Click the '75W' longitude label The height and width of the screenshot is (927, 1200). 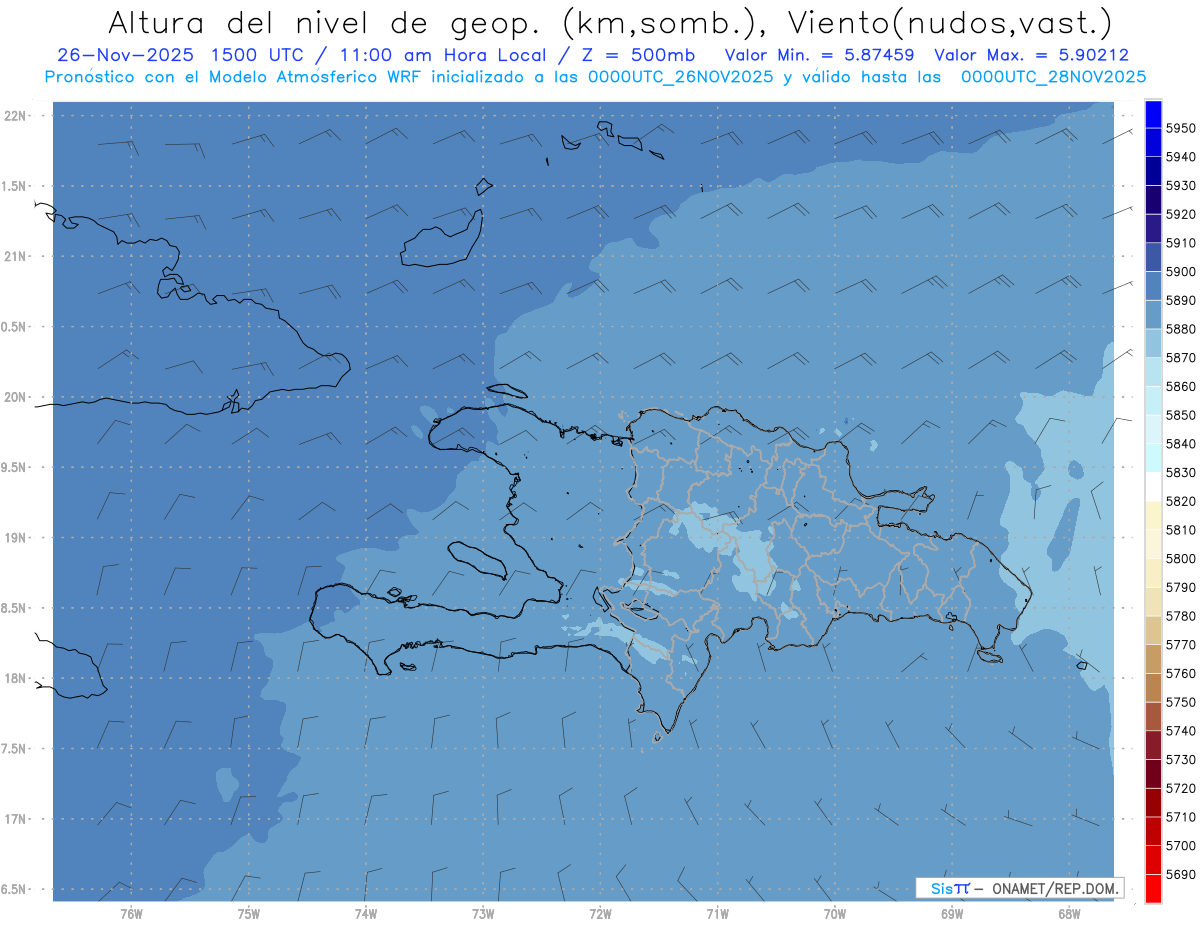point(248,914)
